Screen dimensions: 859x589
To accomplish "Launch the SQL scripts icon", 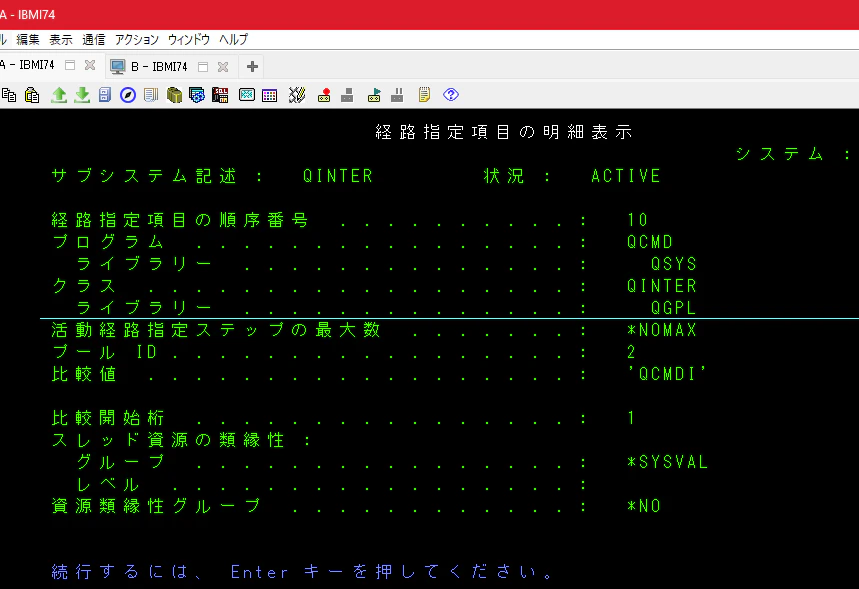I will coord(220,95).
